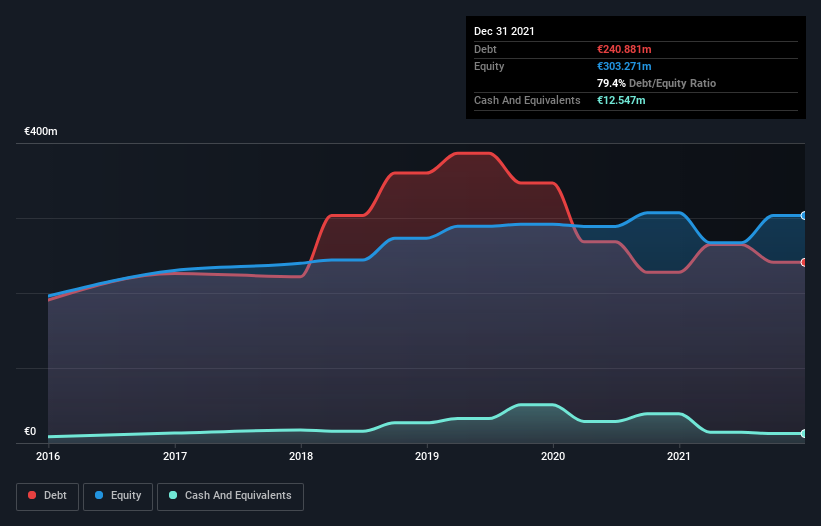Select the Cash end-point marker on chart

804,433
